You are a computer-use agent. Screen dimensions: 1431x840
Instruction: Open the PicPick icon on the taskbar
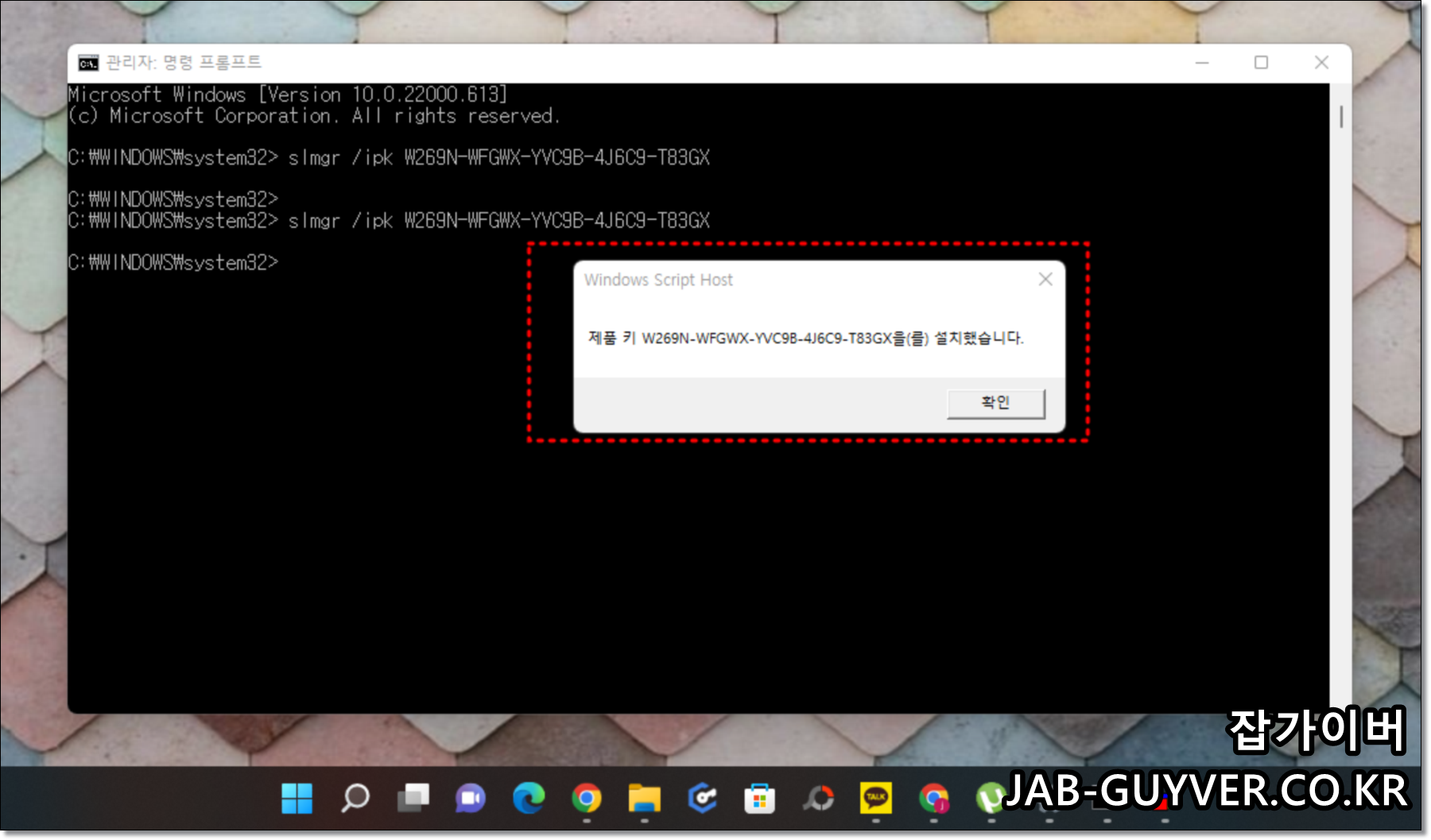coord(818,798)
